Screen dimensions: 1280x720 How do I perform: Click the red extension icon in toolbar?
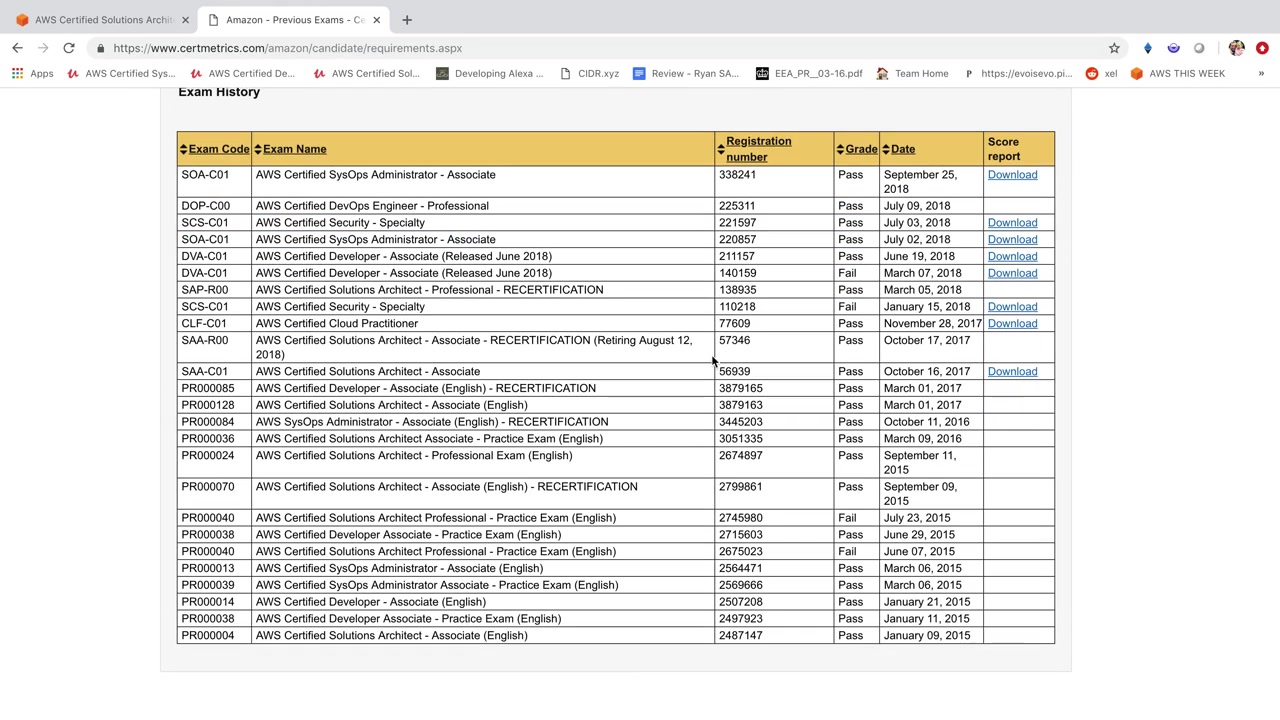(1262, 48)
